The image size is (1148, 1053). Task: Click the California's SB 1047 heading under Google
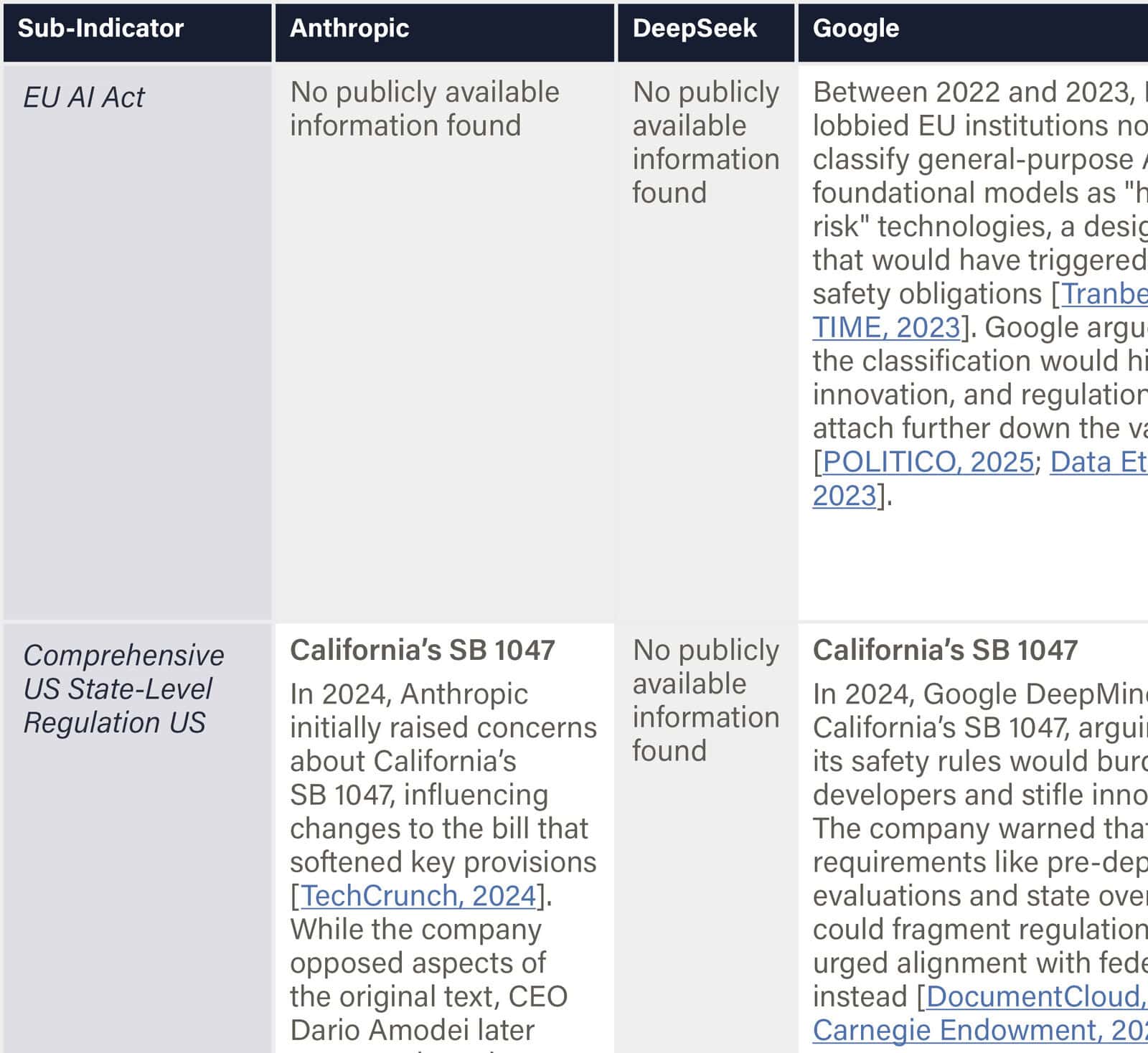click(945, 651)
